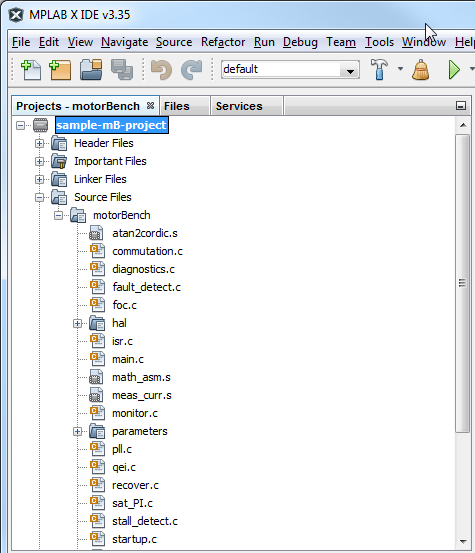Expand the Linker Files folder
475x553 pixels.
click(x=39, y=179)
